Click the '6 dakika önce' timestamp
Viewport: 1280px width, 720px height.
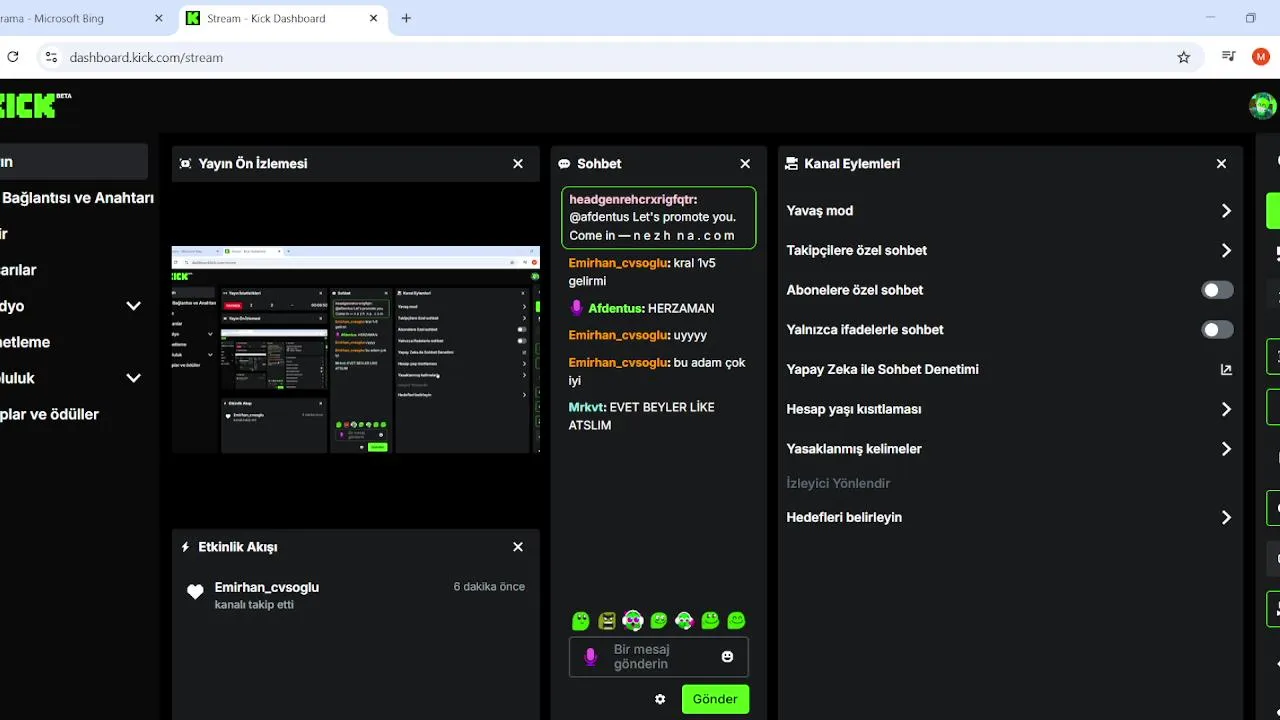[x=489, y=587]
